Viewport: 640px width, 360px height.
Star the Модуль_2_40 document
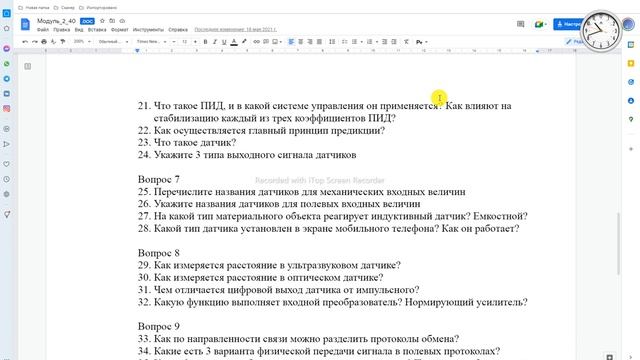pos(102,21)
